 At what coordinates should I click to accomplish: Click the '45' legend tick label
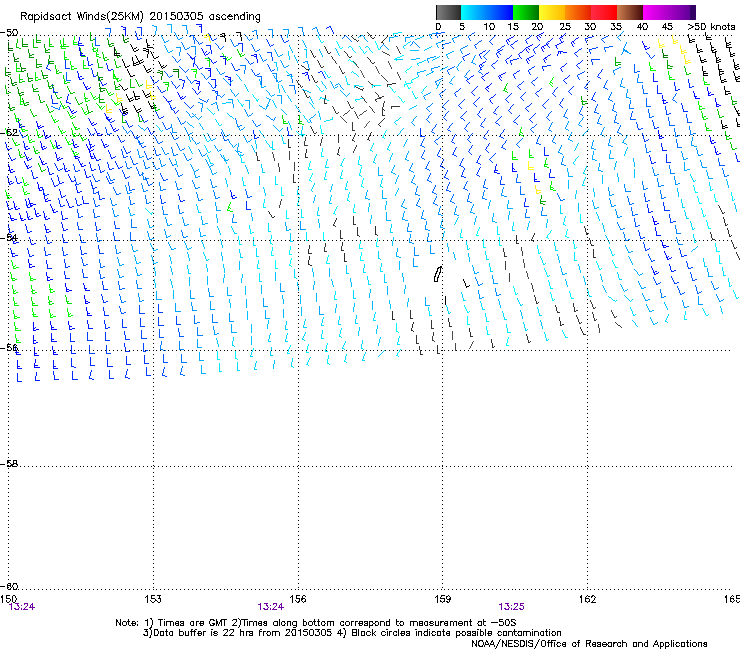667,27
